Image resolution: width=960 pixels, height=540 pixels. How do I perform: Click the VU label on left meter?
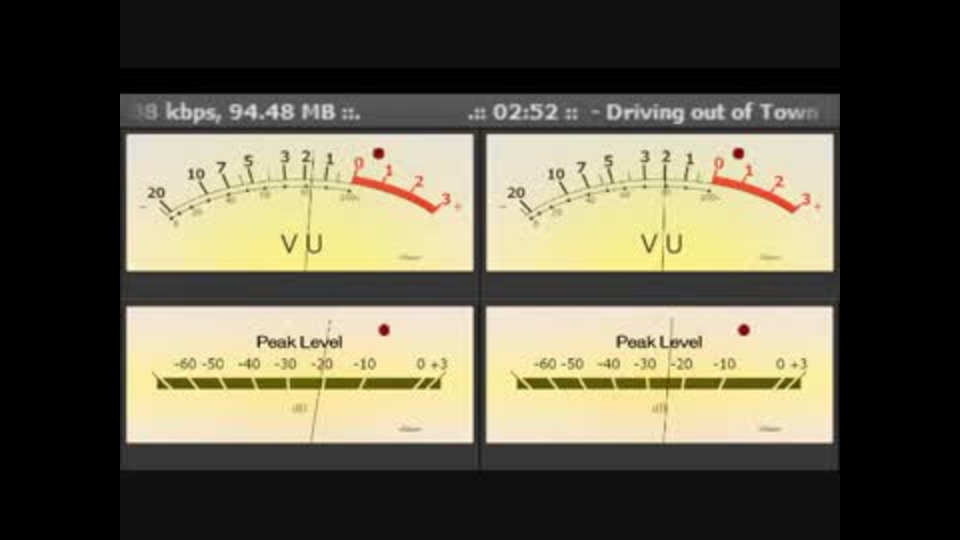coord(302,244)
